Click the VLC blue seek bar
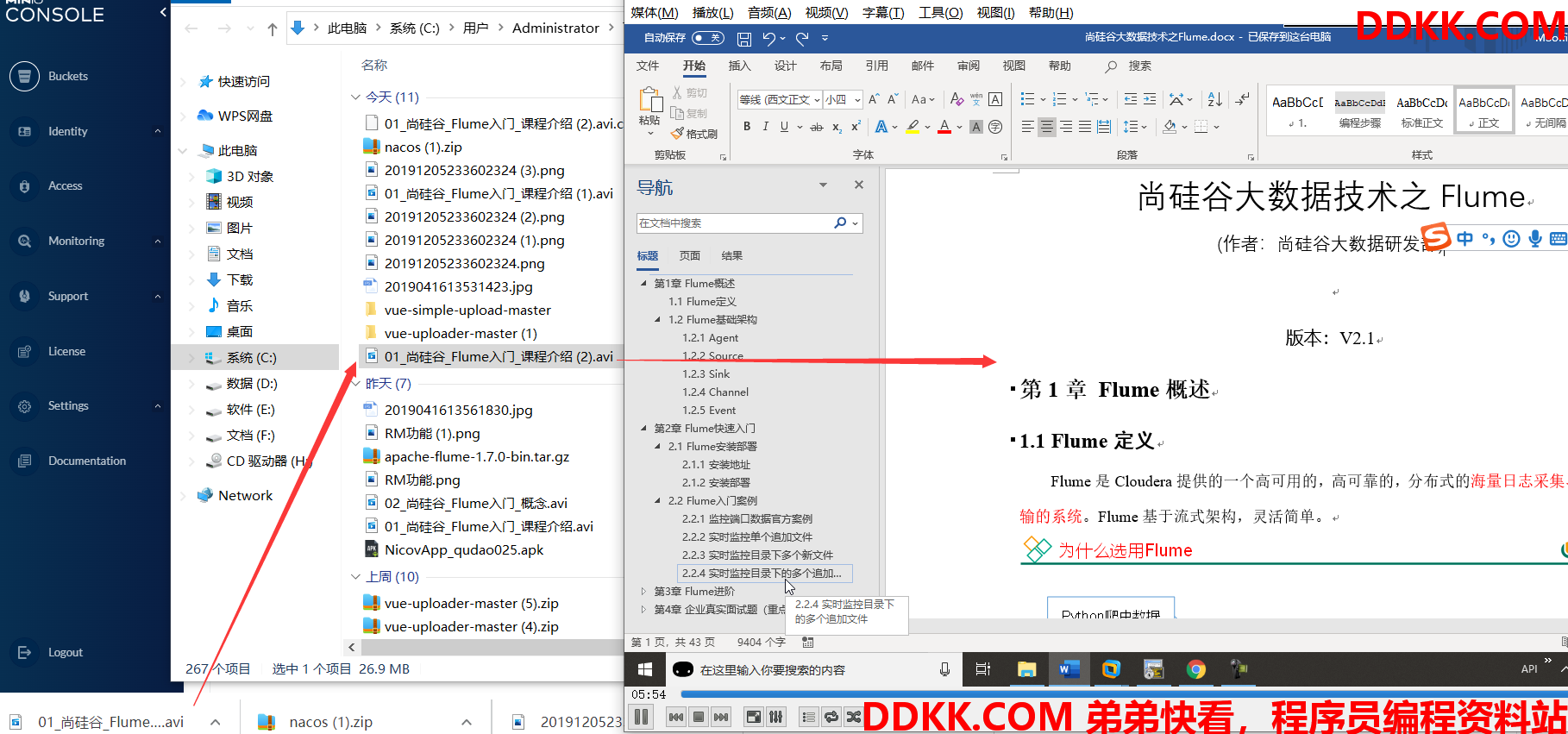1568x734 pixels. pos(1123,693)
